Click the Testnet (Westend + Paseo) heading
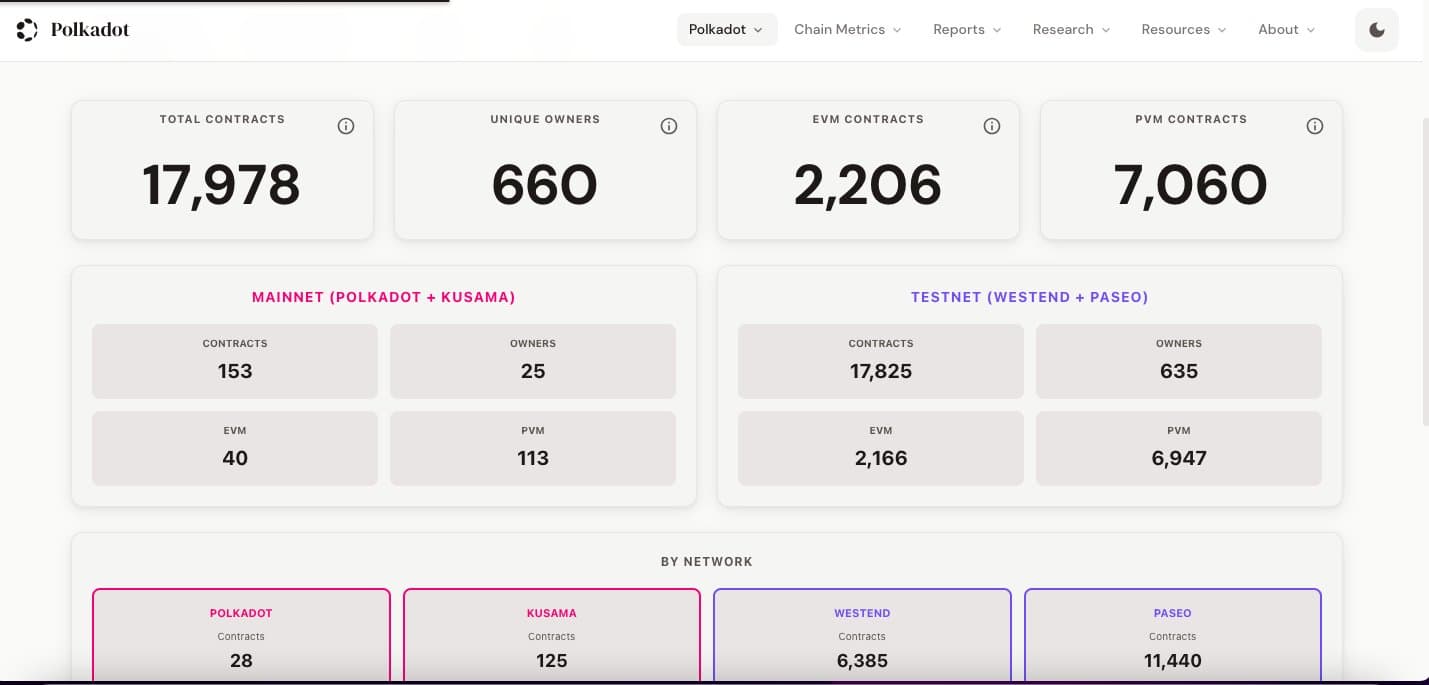Image resolution: width=1429 pixels, height=685 pixels. tap(1029, 297)
